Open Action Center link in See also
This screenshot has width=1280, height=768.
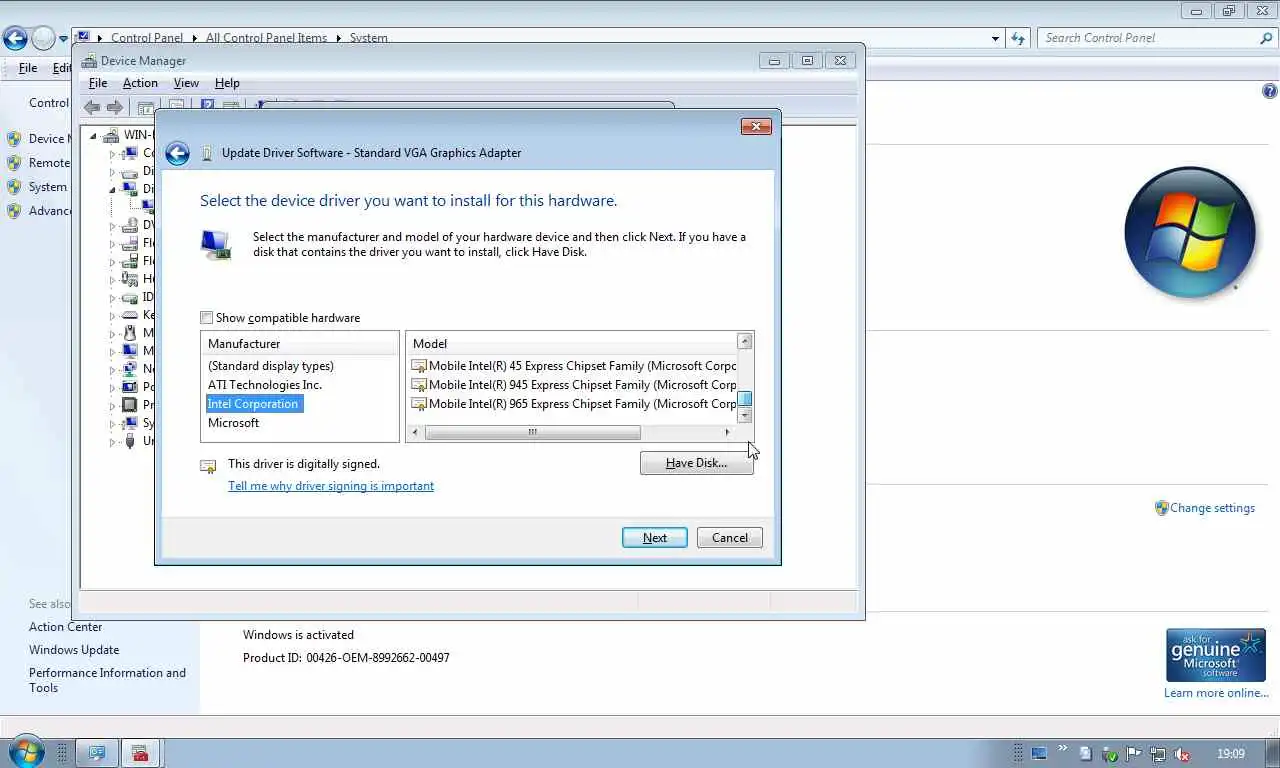pyautogui.click(x=65, y=627)
